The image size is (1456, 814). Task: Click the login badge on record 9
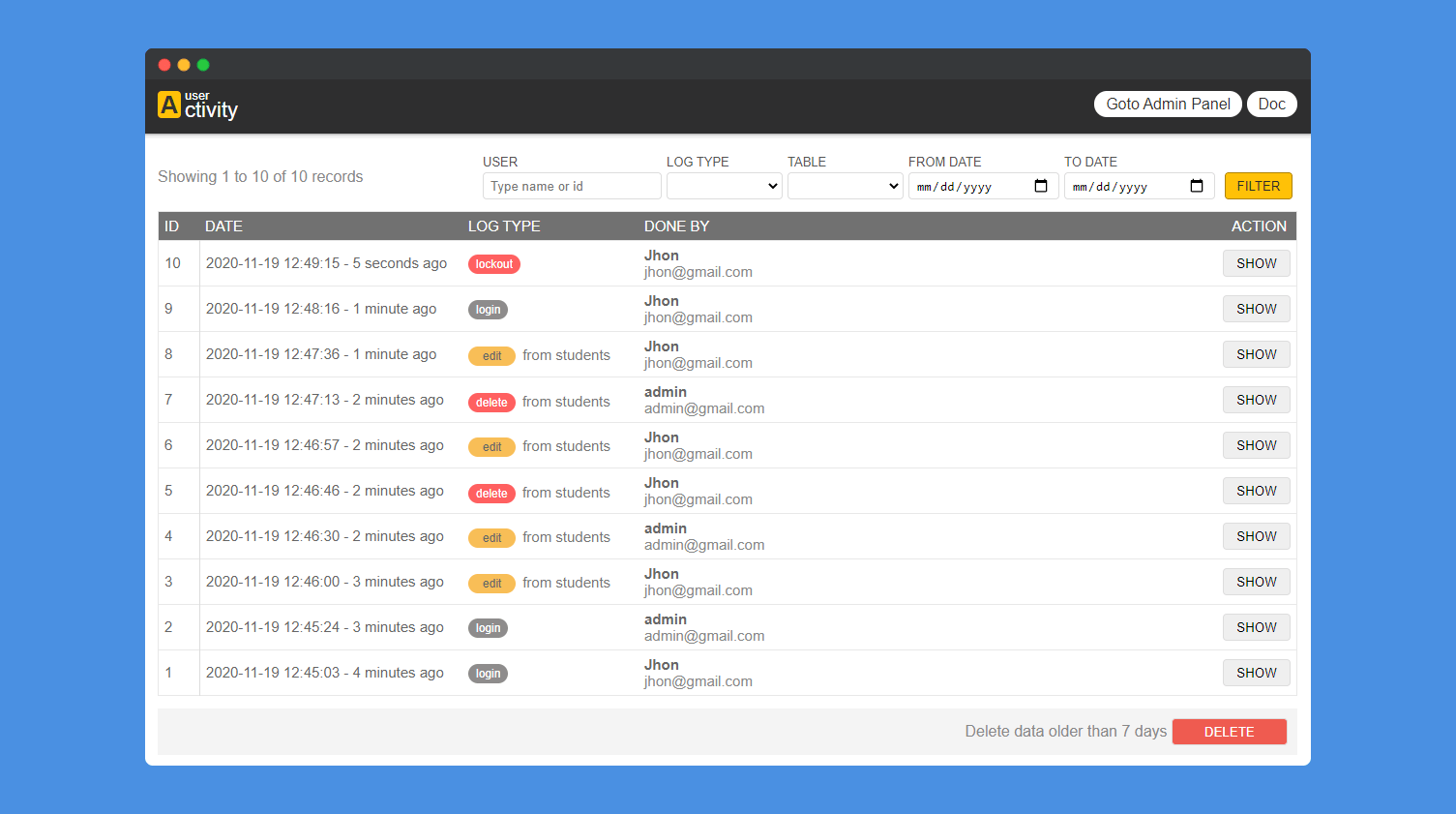[x=488, y=309]
